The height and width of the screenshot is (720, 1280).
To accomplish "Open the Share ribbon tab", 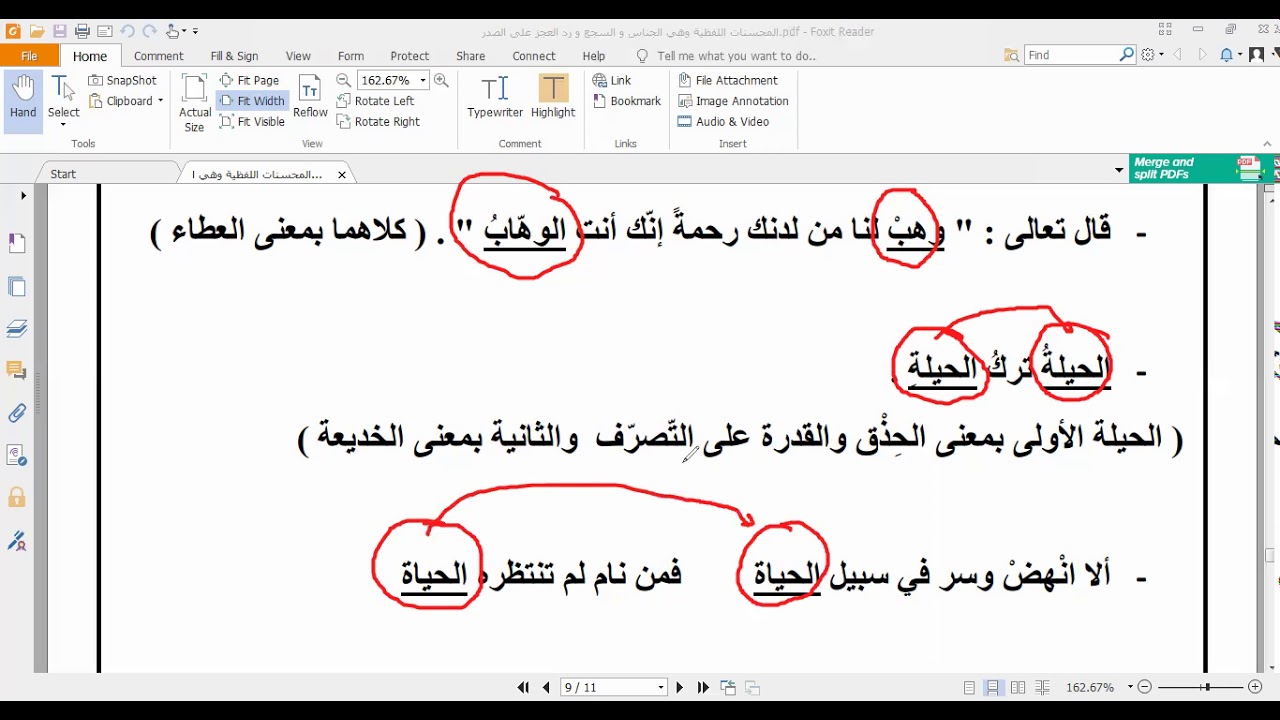I will 471,56.
